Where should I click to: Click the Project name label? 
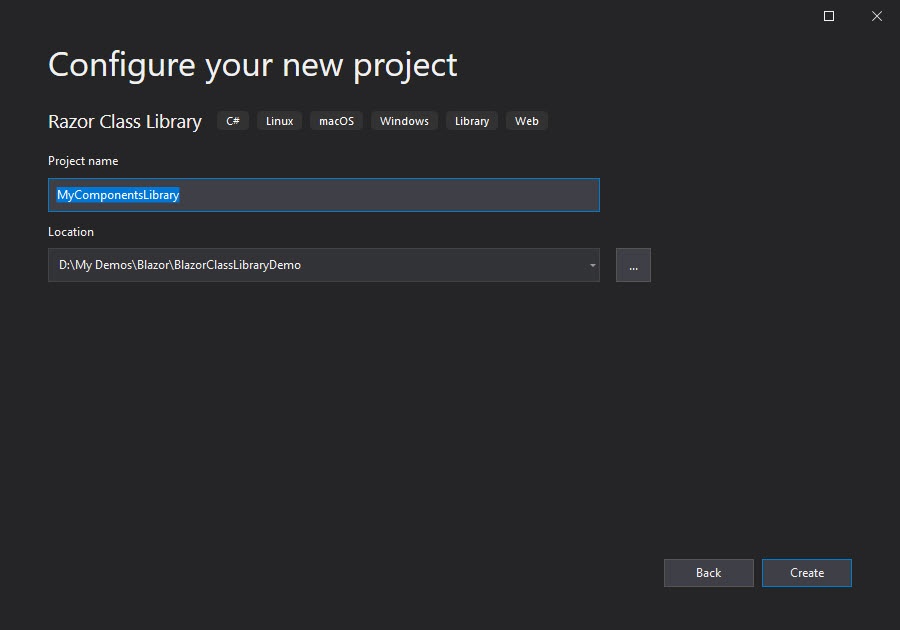pyautogui.click(x=83, y=161)
